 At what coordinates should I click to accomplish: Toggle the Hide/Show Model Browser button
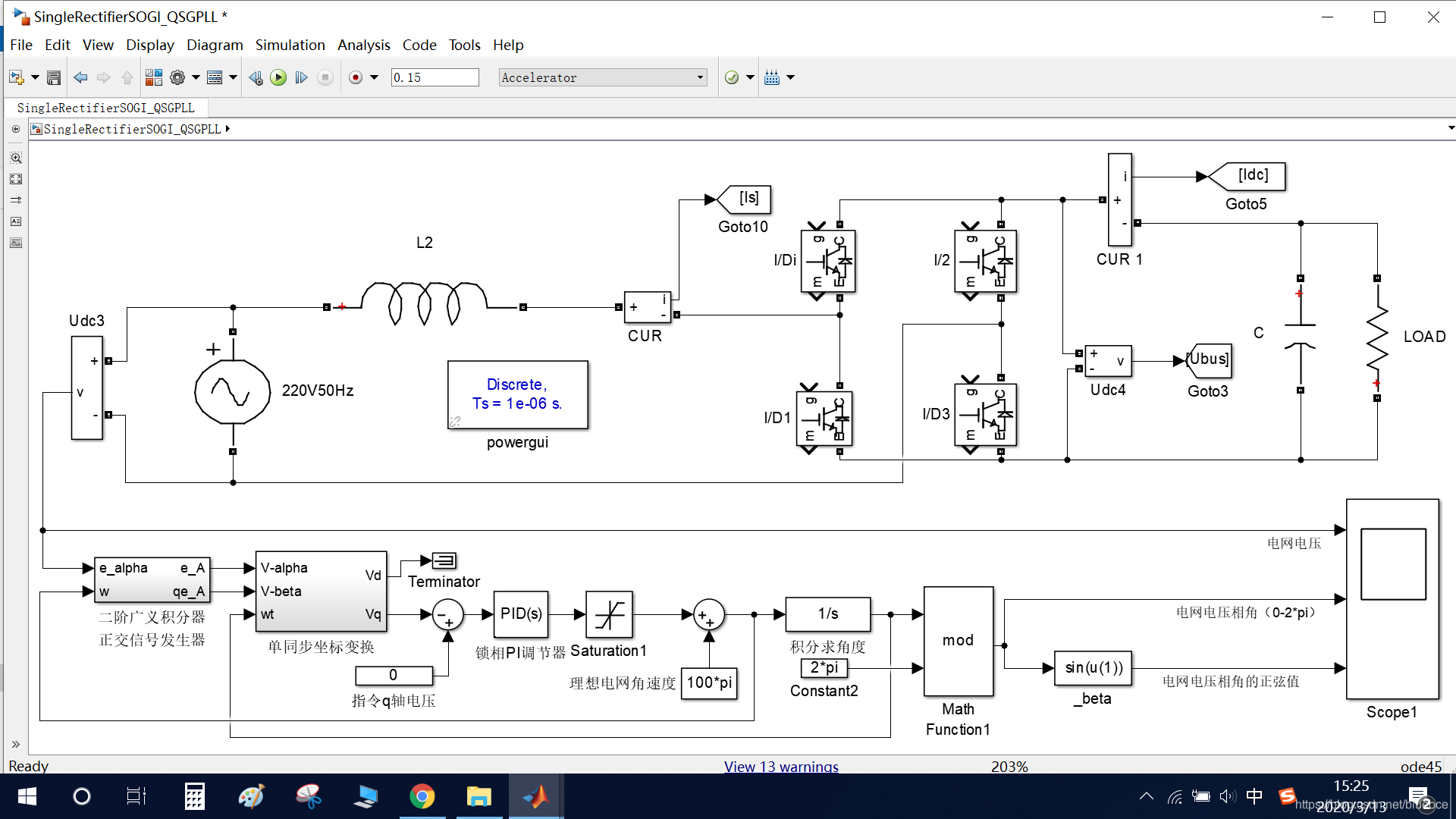point(15,744)
